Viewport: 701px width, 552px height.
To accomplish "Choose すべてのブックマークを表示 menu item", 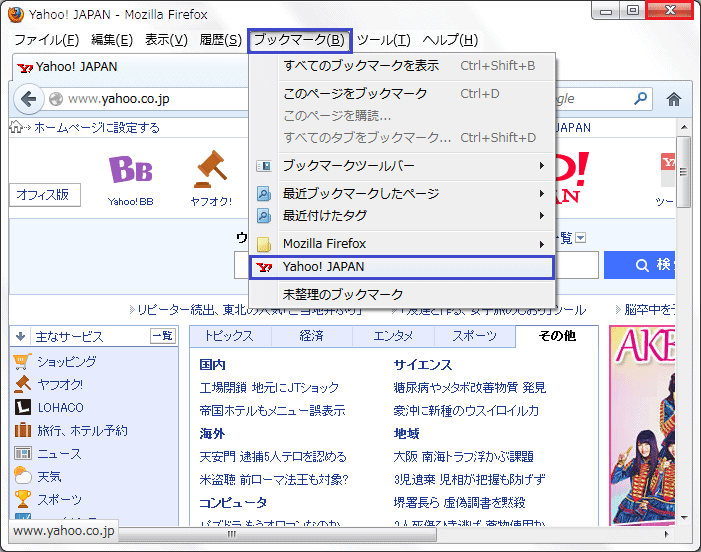I will [361, 66].
